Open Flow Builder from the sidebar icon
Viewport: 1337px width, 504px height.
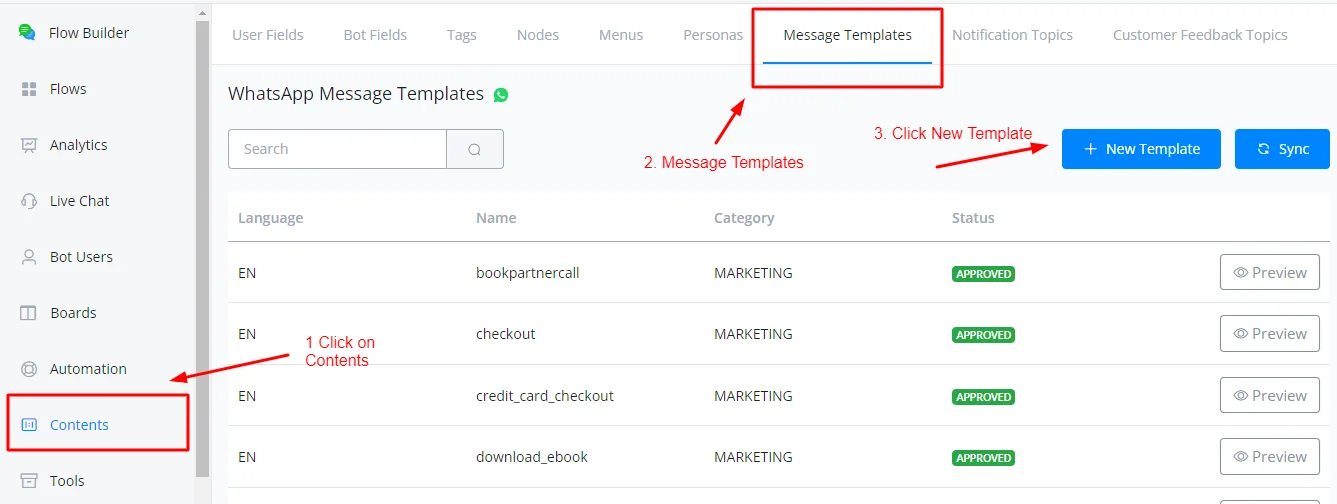click(27, 32)
